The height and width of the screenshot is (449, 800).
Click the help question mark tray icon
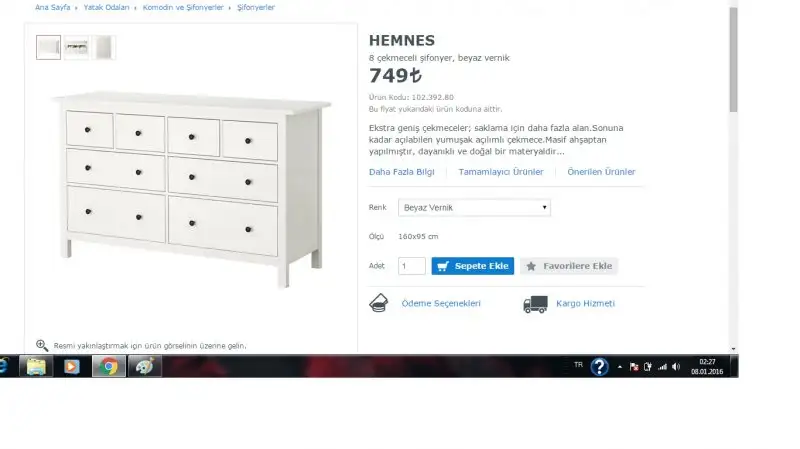[599, 366]
